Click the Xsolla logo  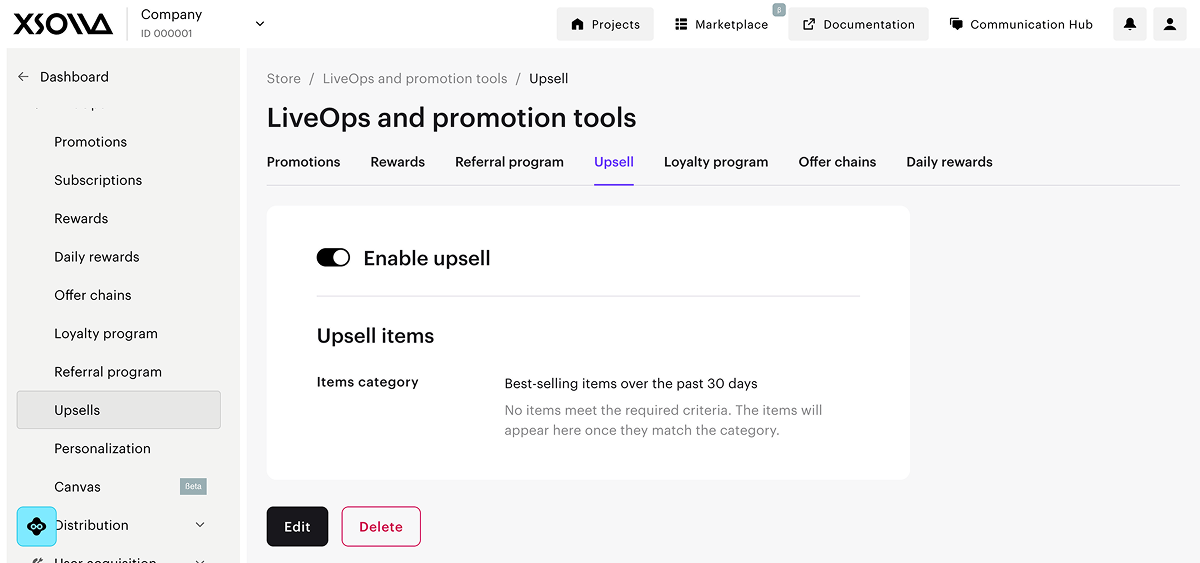[62, 24]
